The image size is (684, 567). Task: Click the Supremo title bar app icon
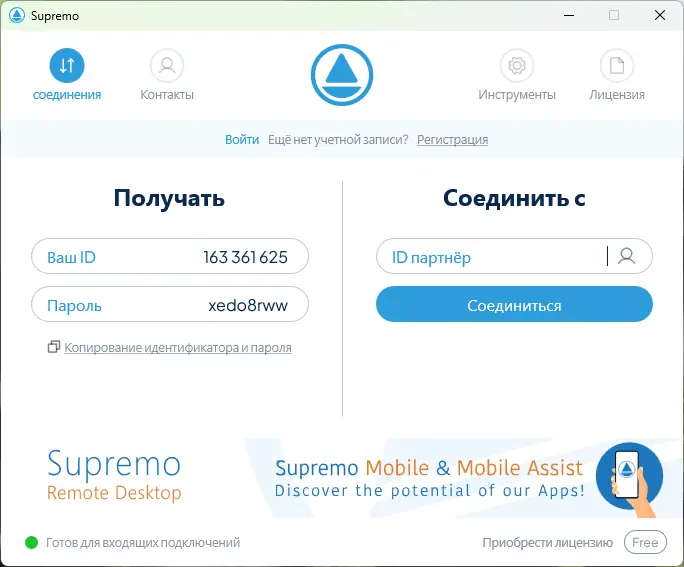[17, 15]
